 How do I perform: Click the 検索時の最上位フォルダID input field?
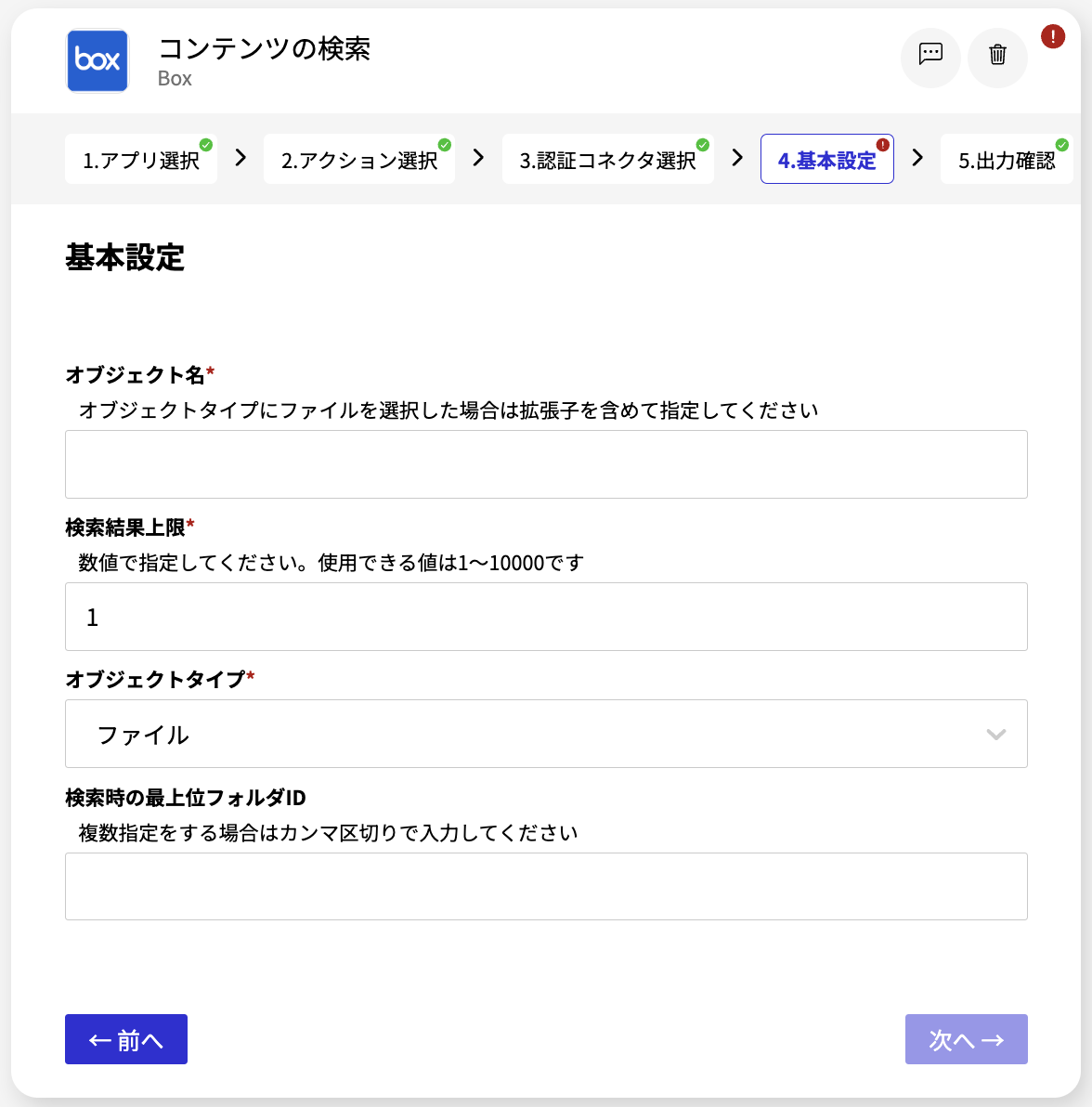pos(546,886)
